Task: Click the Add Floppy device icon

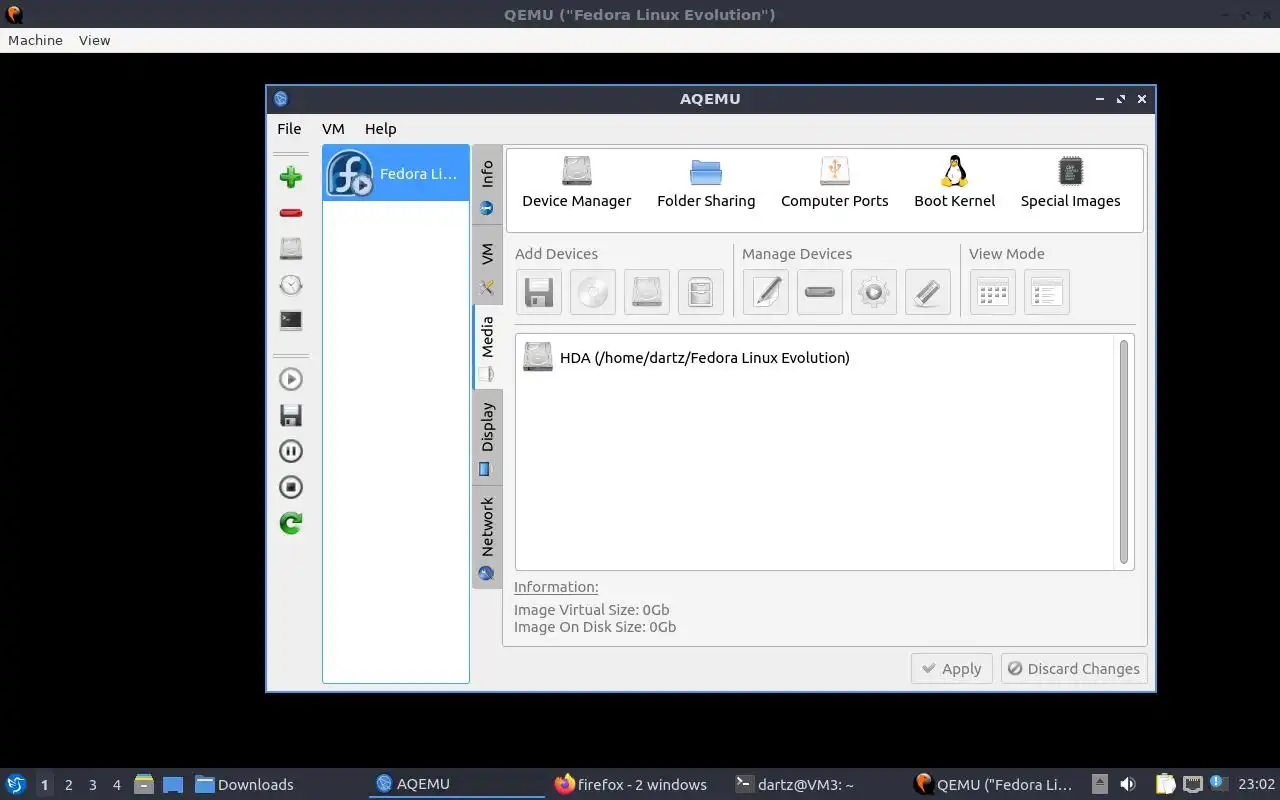Action: click(539, 292)
